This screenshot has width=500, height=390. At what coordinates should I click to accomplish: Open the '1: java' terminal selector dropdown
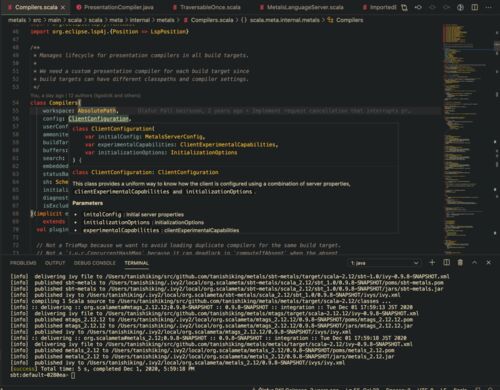coord(384,263)
